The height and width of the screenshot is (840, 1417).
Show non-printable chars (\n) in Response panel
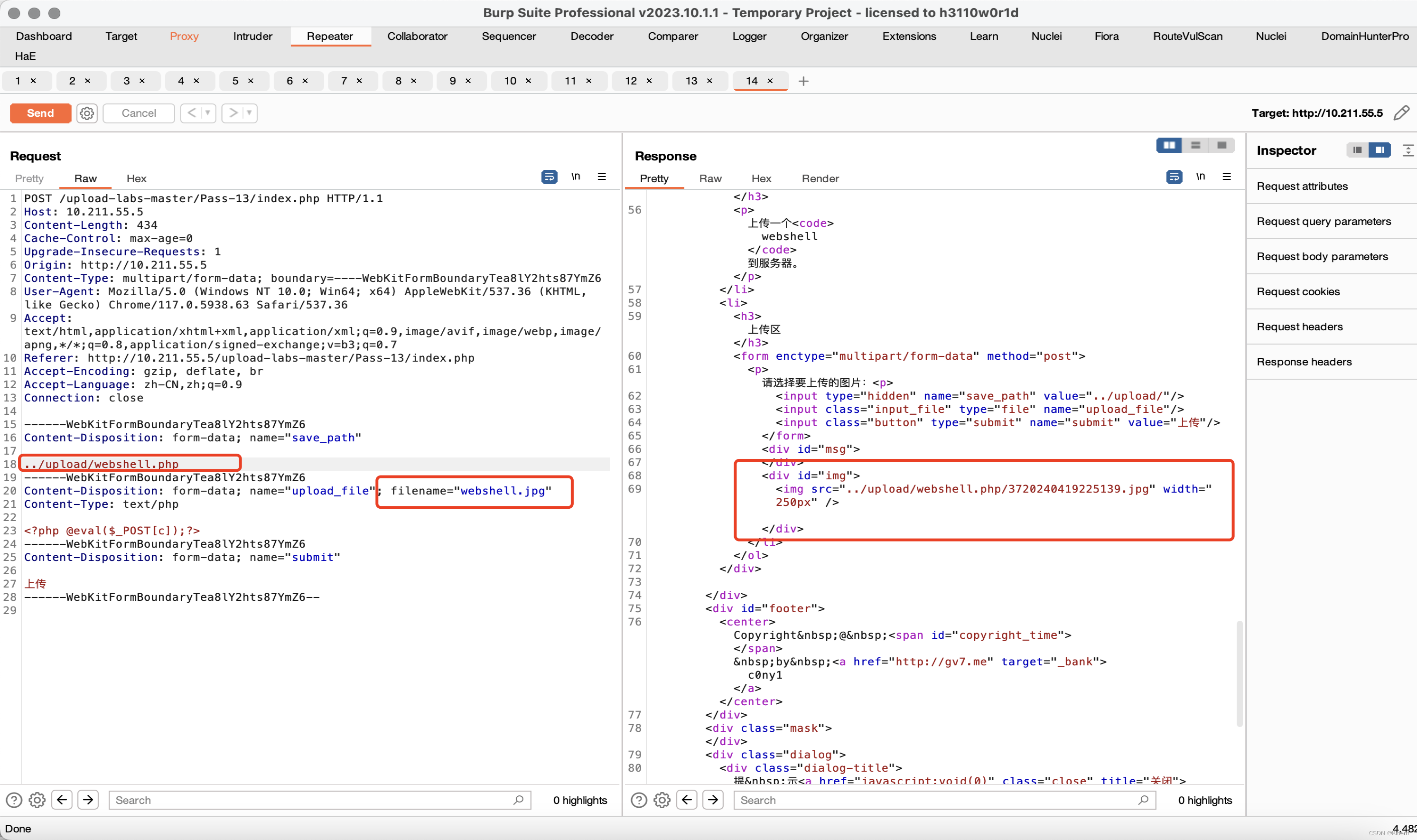click(1200, 177)
